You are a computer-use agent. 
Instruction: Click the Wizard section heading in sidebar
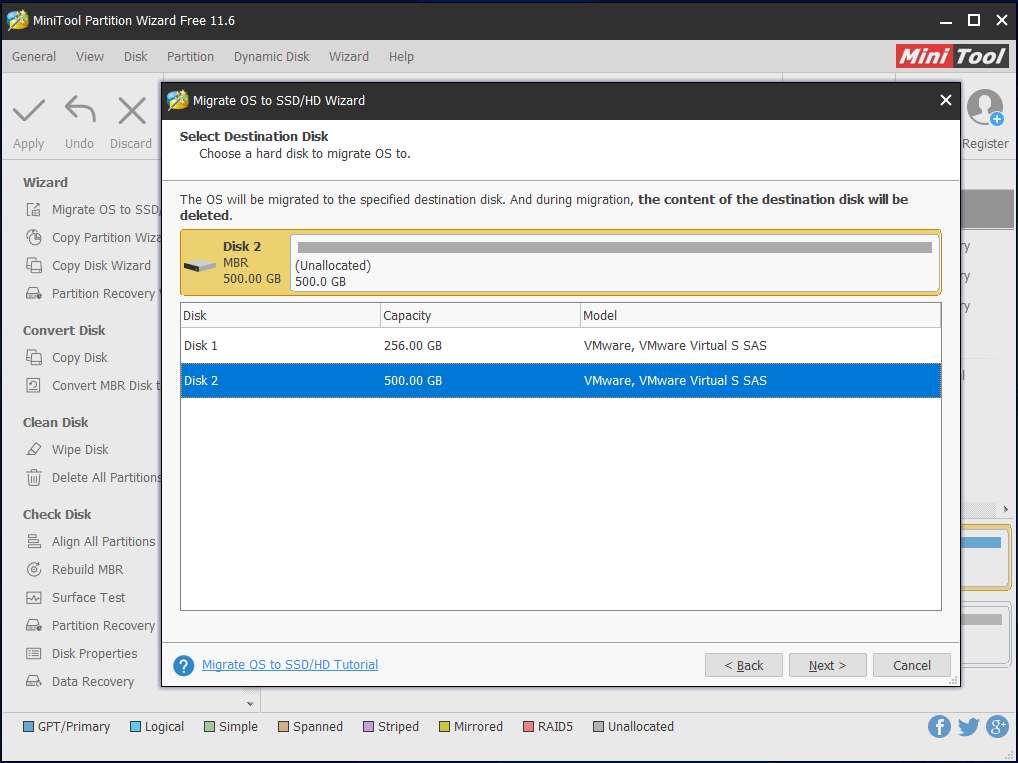(45, 182)
